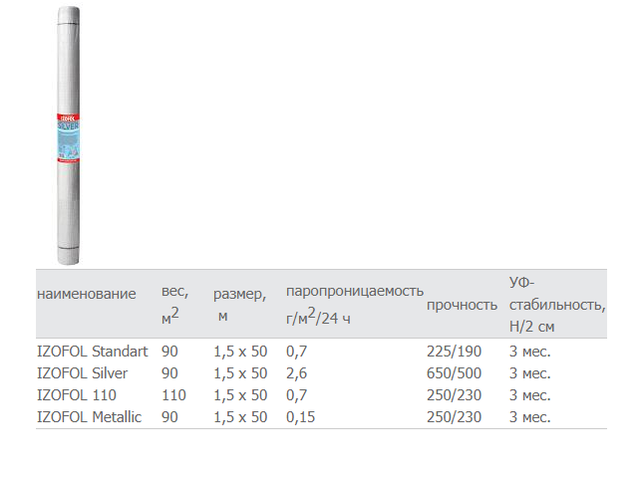The height and width of the screenshot is (477, 640).
Task: Select the IZOFOL 110 name cell
Action: point(77,395)
